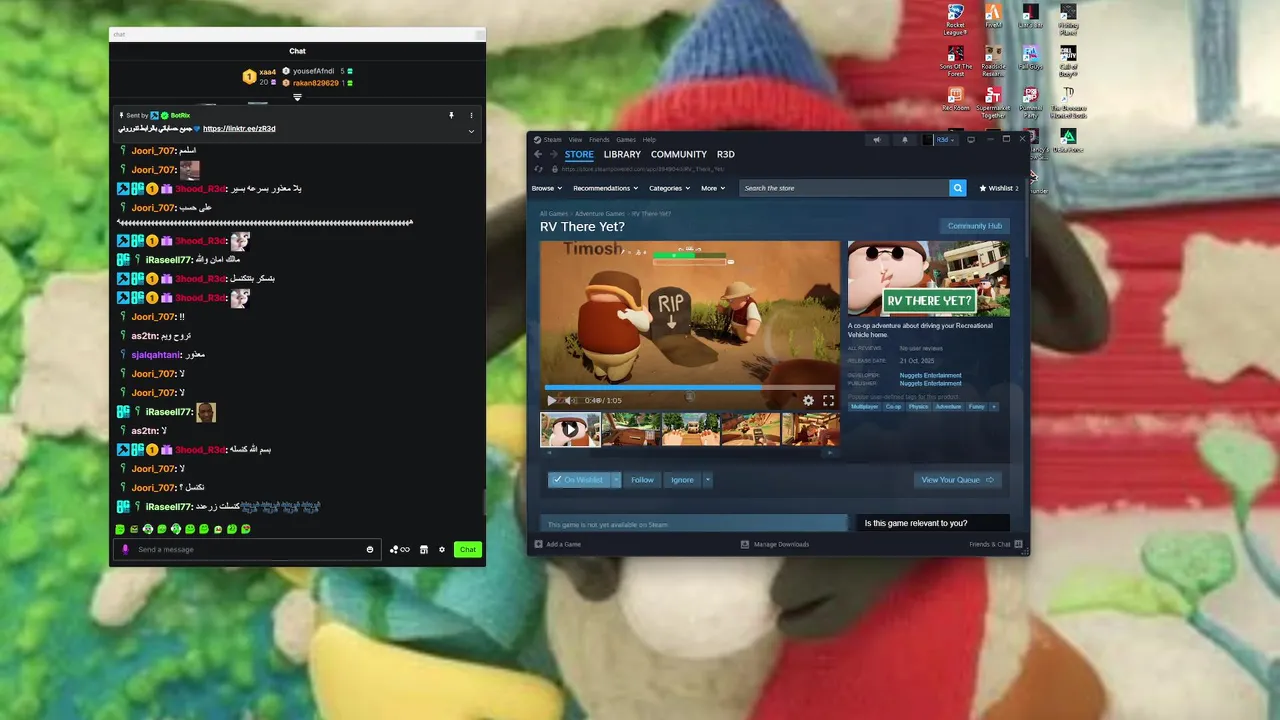Image resolution: width=1280 pixels, height=720 pixels.
Task: Seek the trailer progress bar
Action: 690,387
